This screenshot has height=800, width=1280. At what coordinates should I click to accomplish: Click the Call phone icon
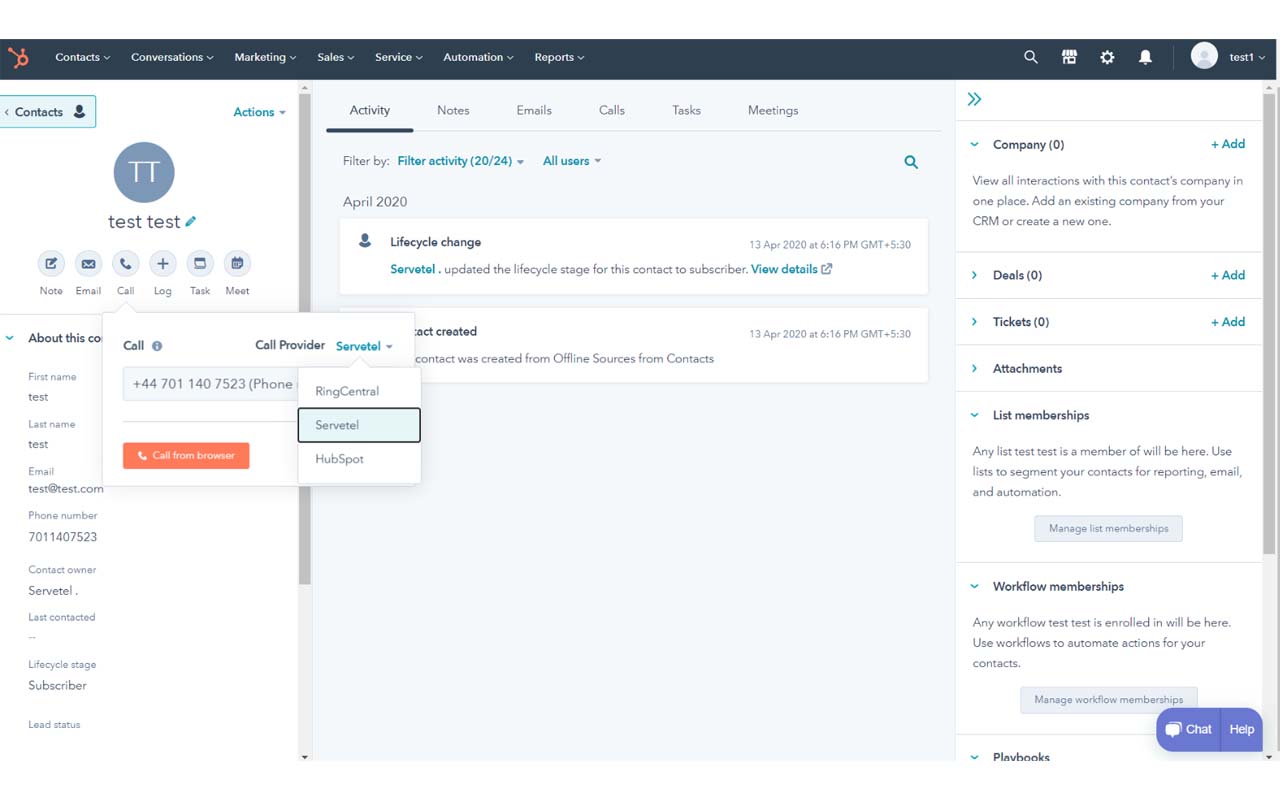tap(125, 264)
